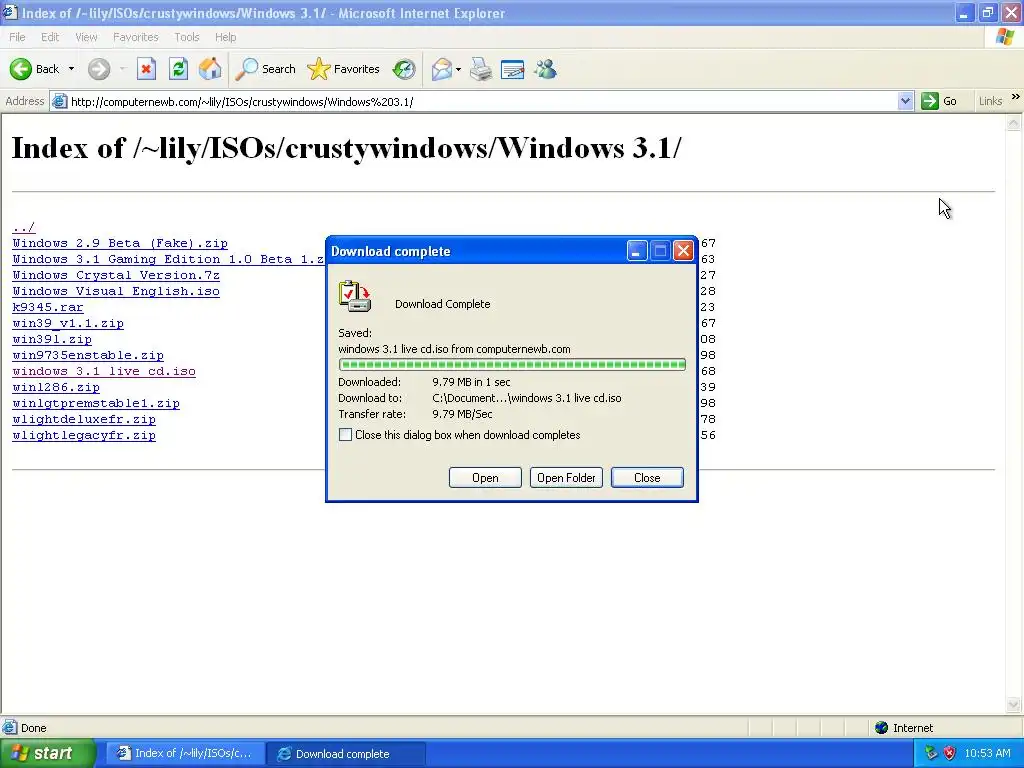The image size is (1024, 768).
Task: Open Windows Crystal Version.7z link
Action: point(116,275)
